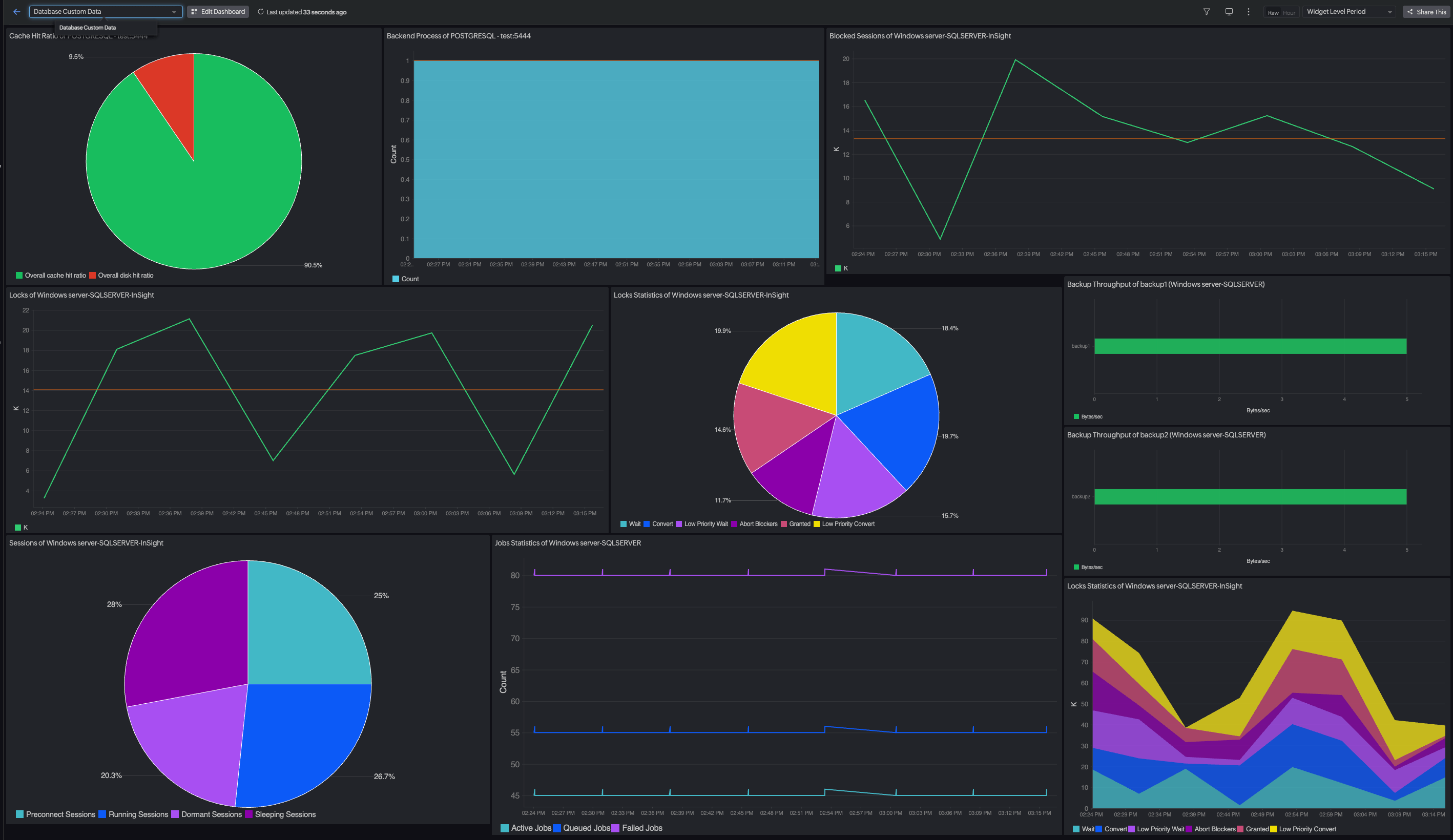Open the three-dot more options menu
Viewport: 1453px width, 840px height.
point(1248,12)
